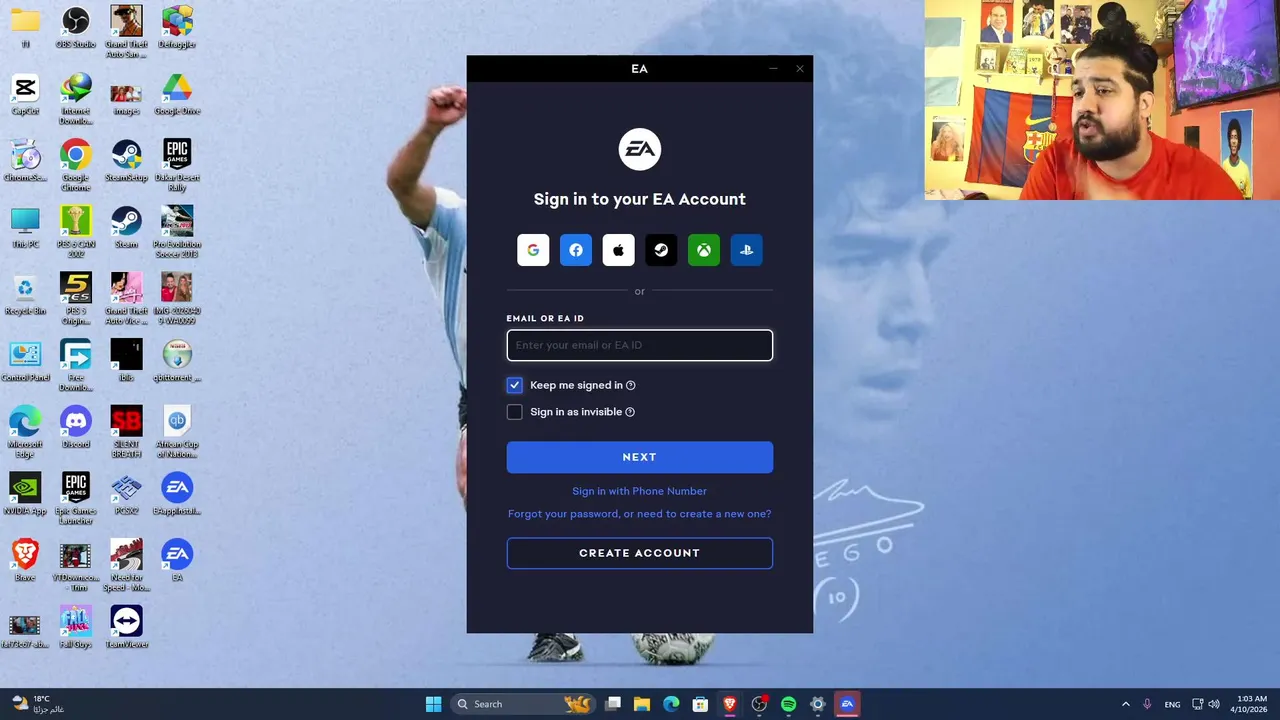Sign in with the Google icon
Viewport: 1280px width, 720px height.
pyautogui.click(x=533, y=250)
